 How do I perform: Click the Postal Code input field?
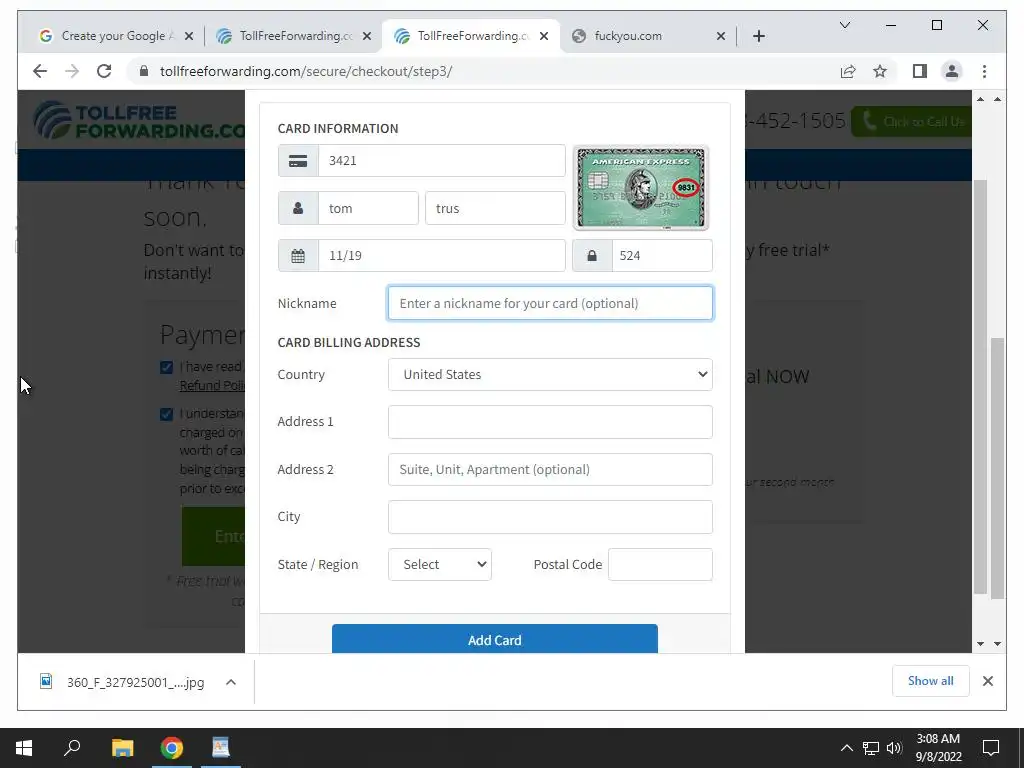pos(660,564)
